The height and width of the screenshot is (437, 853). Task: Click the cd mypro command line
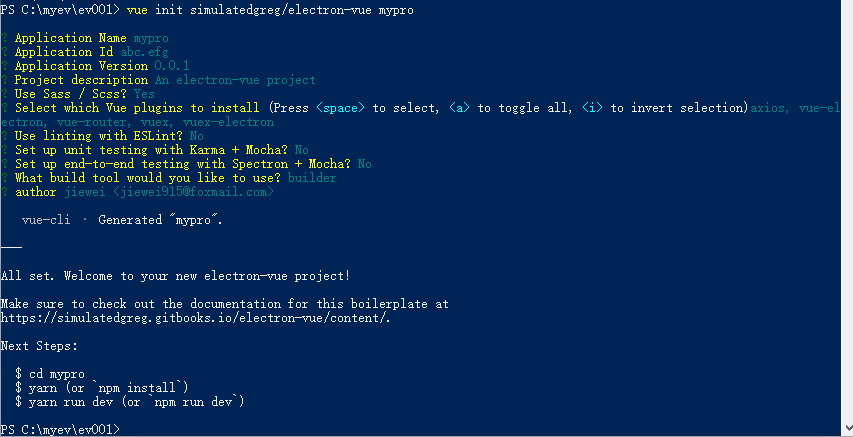coord(56,373)
